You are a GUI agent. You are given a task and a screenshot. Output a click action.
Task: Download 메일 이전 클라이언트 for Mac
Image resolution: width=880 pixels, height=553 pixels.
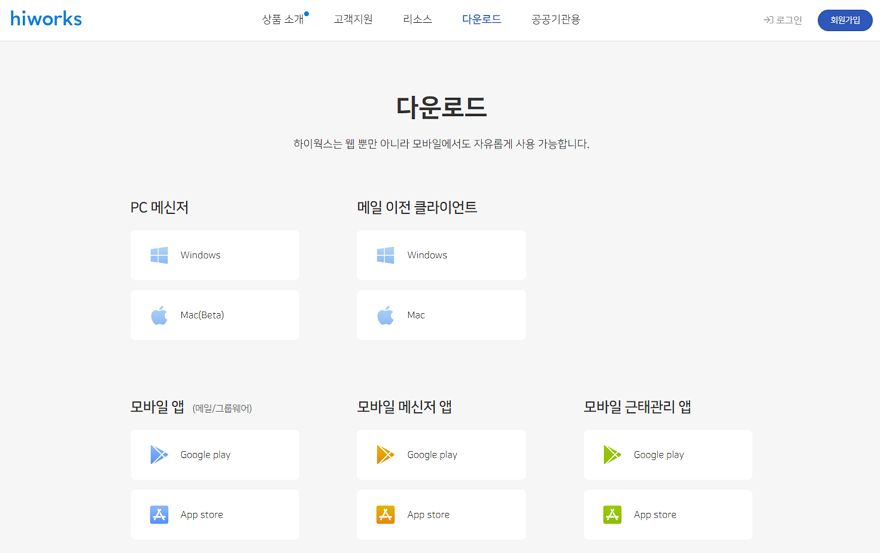click(x=442, y=315)
